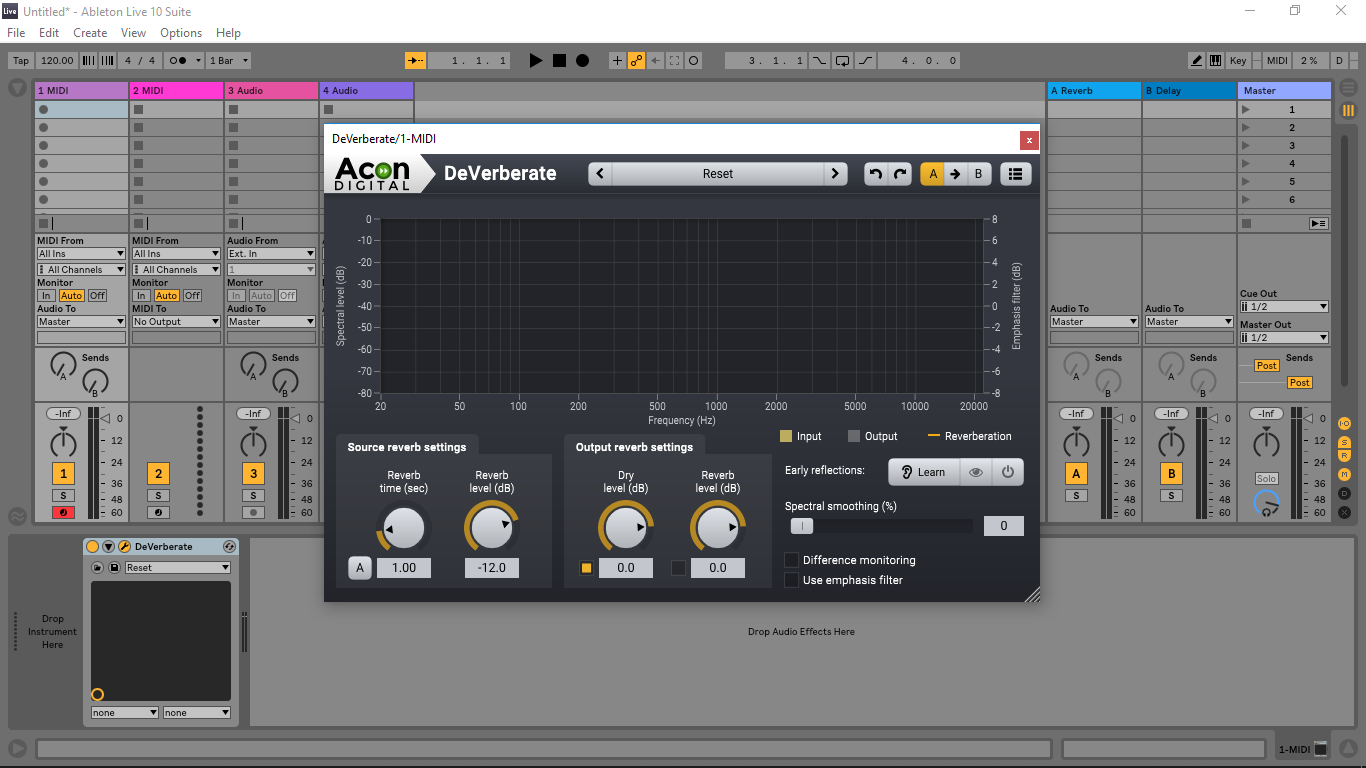Stop playback with the Stop button
This screenshot has width=1366, height=768.
[559, 61]
